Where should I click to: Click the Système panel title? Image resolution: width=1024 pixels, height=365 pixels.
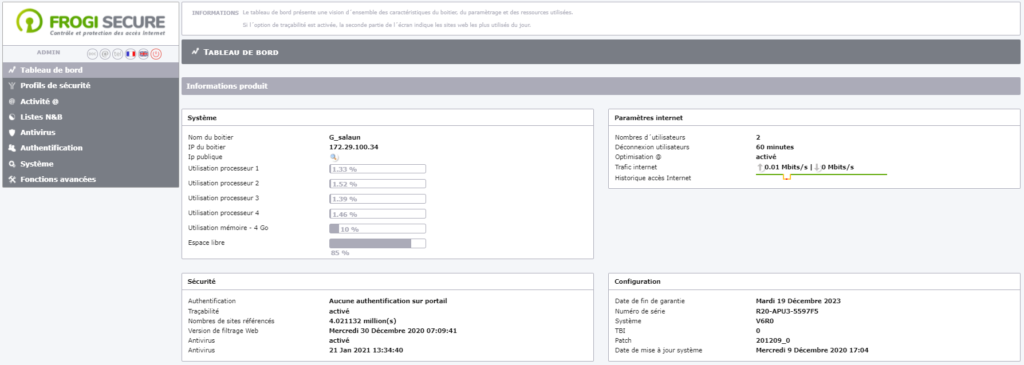(202, 118)
